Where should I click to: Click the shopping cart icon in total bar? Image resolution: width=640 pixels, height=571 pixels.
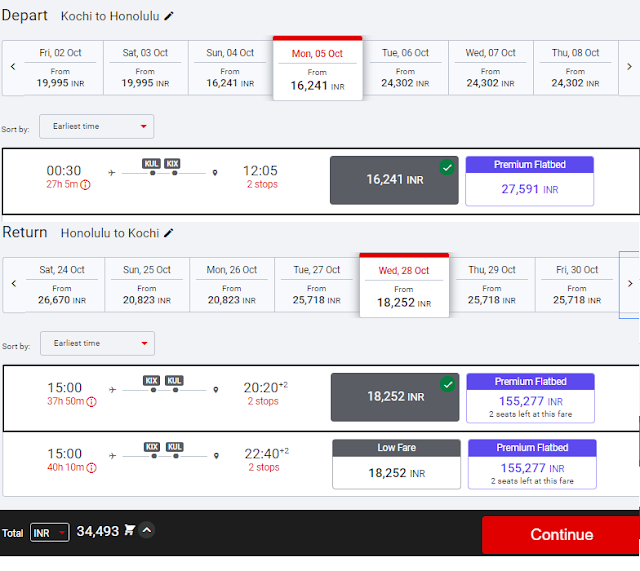[x=129, y=530]
